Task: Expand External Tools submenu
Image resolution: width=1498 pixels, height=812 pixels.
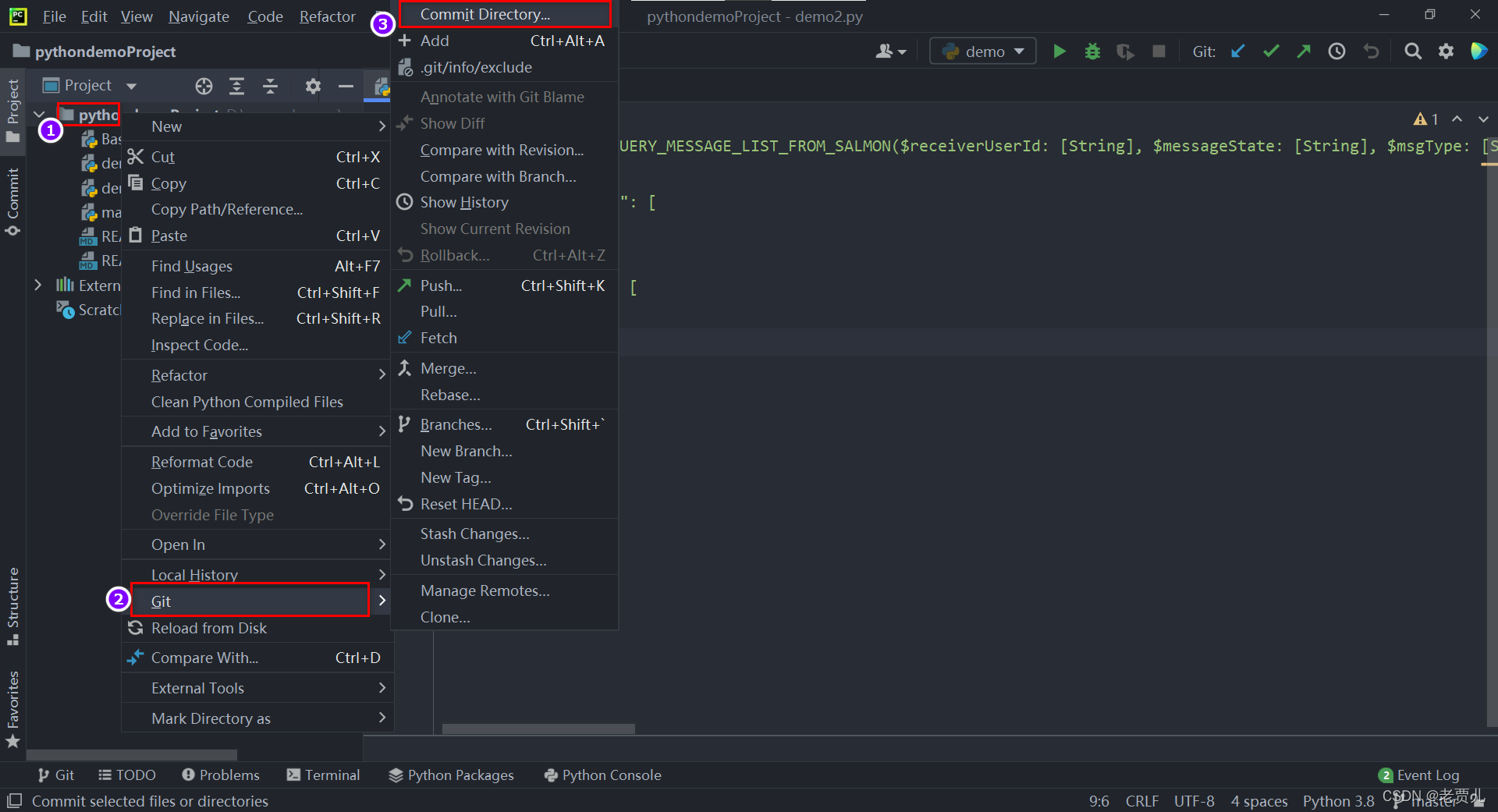Action: pyautogui.click(x=257, y=688)
